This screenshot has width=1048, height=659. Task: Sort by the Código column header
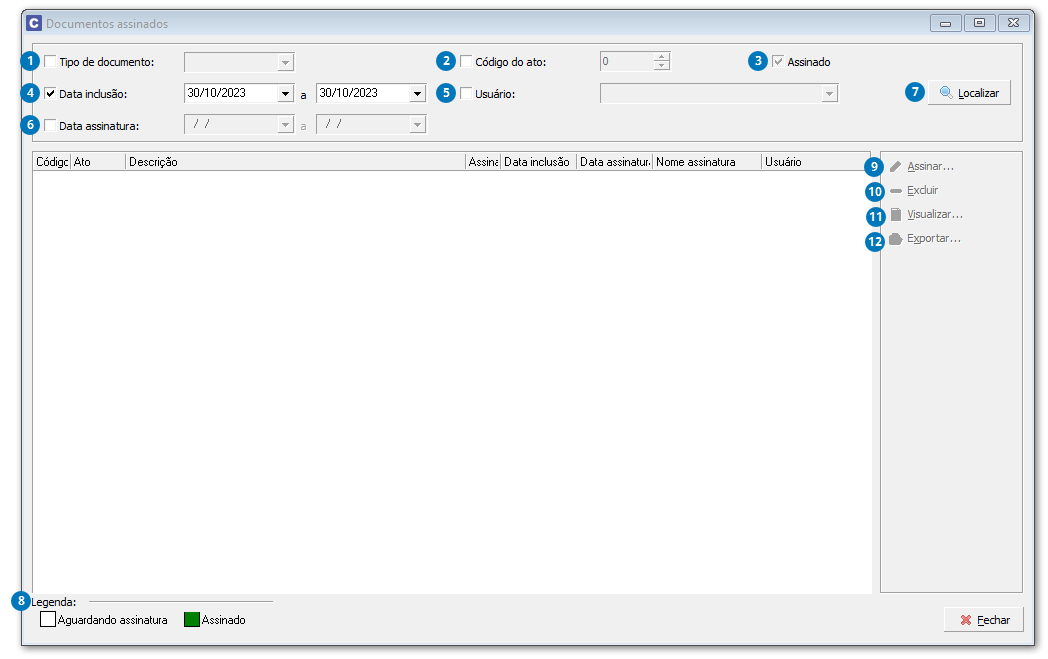pos(51,162)
